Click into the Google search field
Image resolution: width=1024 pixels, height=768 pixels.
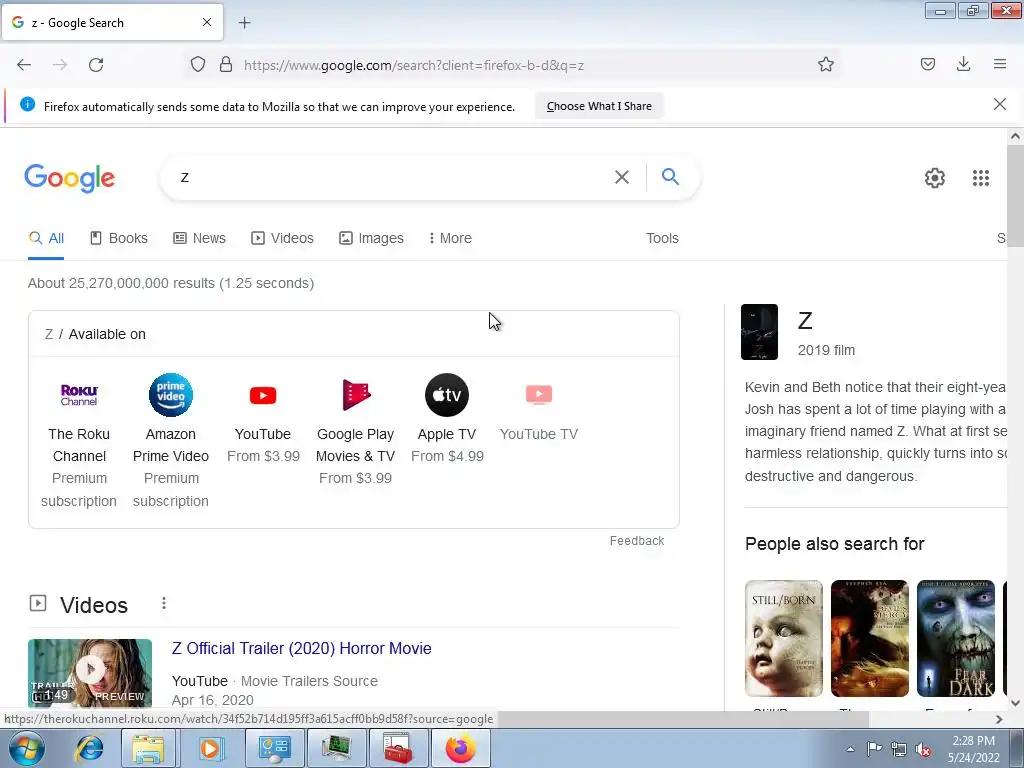tap(392, 177)
